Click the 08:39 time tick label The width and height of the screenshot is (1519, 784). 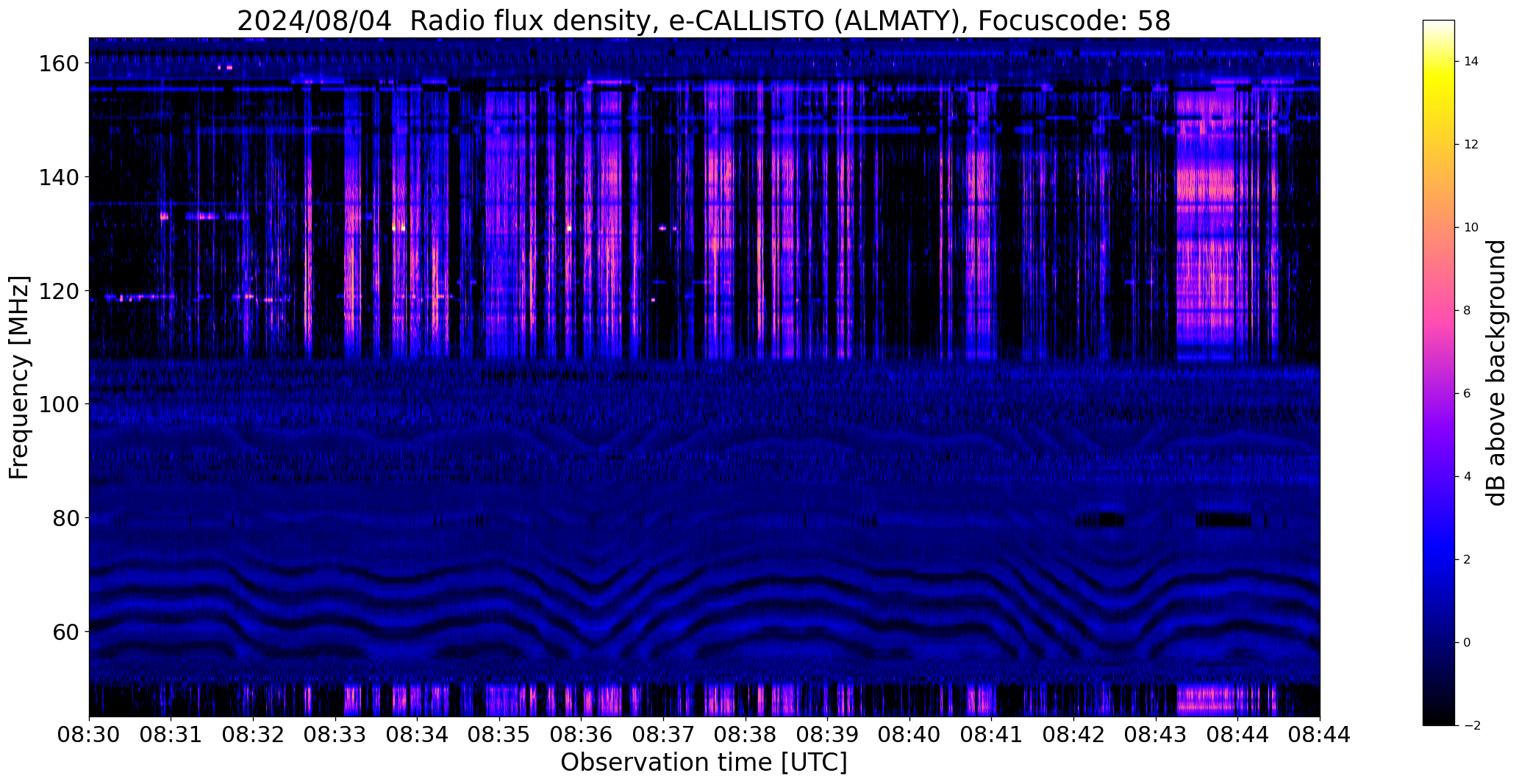827,735
